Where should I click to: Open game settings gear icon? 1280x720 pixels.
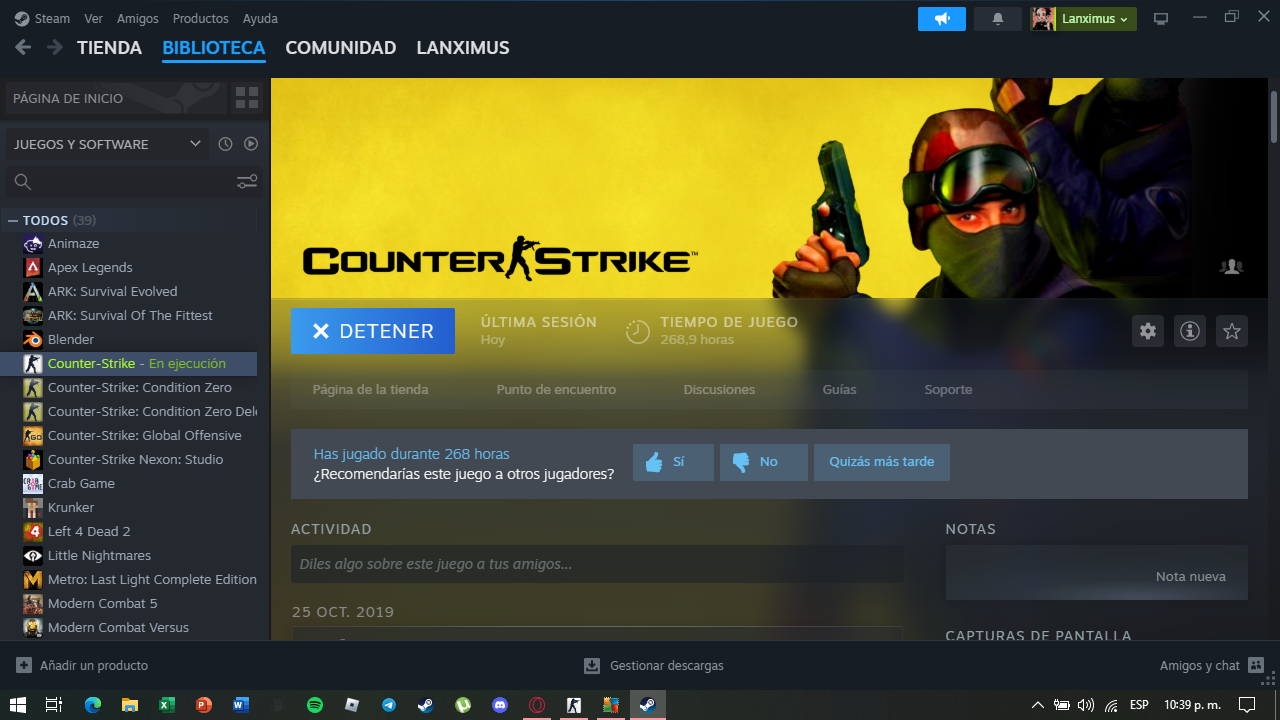click(x=1148, y=331)
